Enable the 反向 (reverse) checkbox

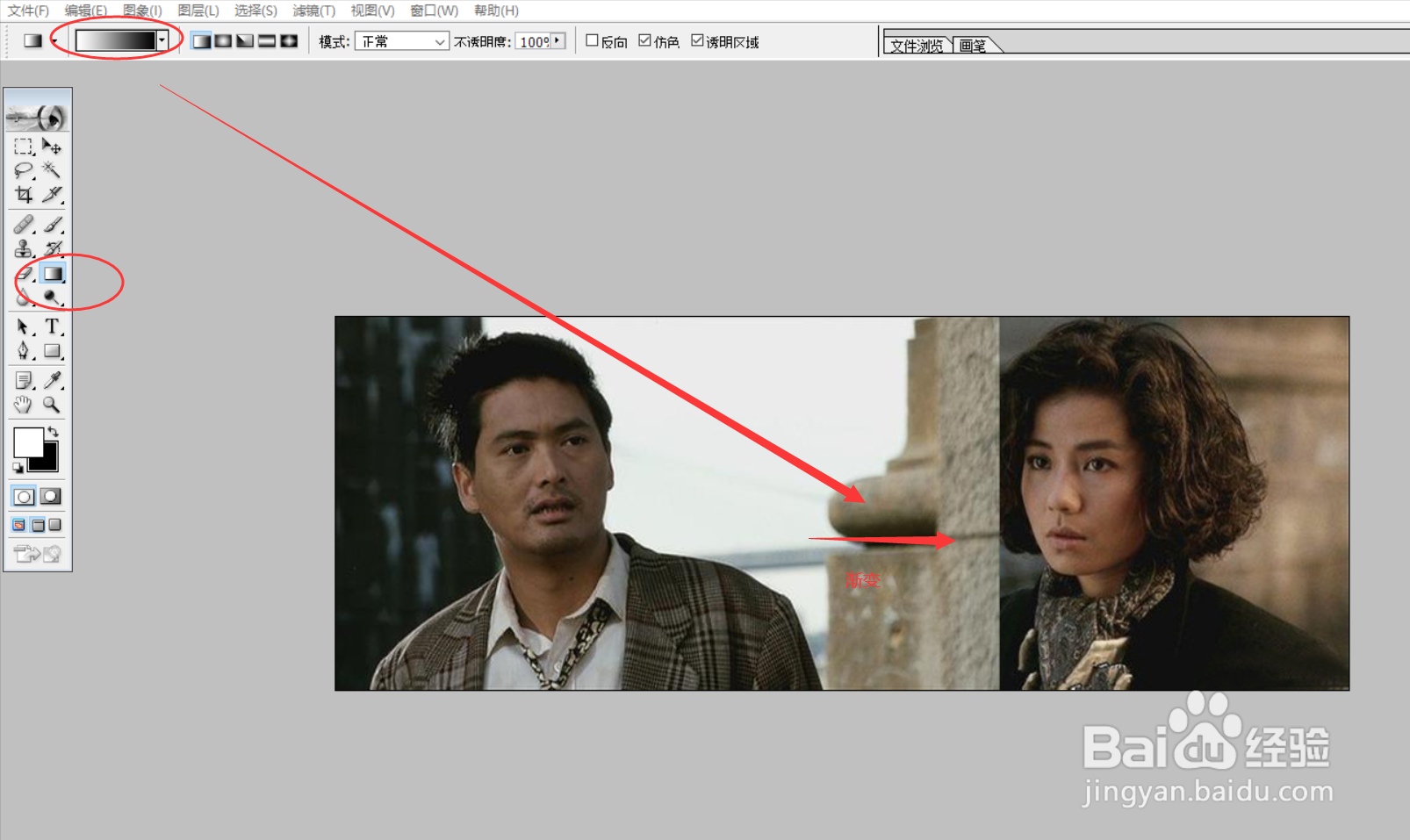[592, 40]
